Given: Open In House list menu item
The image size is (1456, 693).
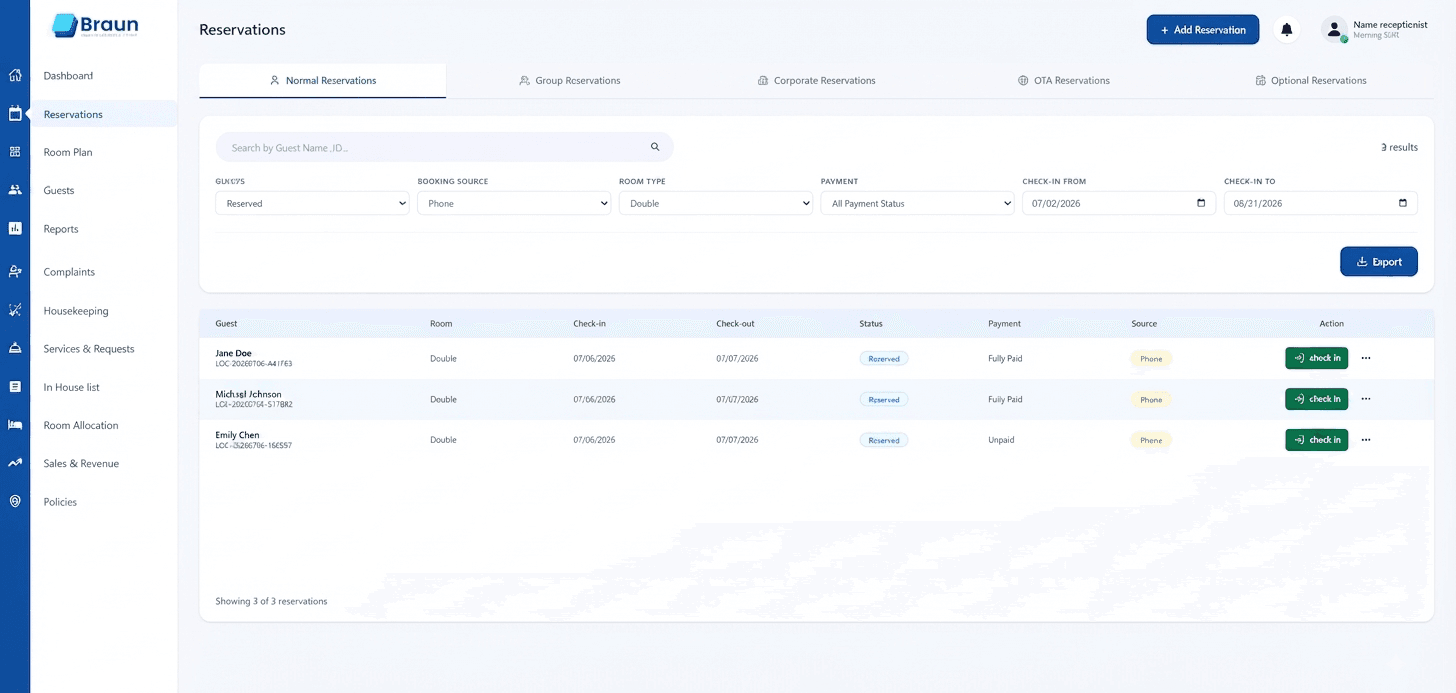Looking at the screenshot, I should 71,387.
